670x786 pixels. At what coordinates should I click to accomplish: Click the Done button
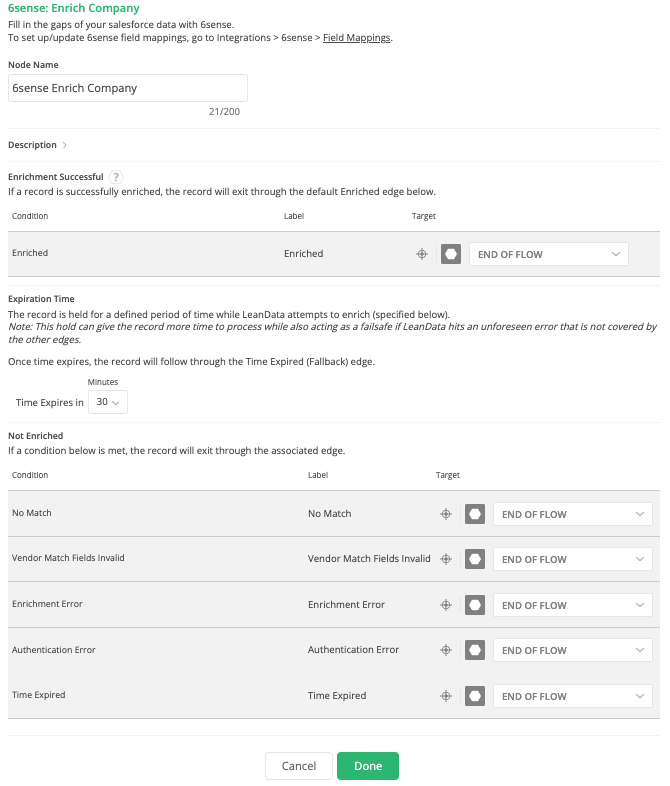pyautogui.click(x=368, y=766)
